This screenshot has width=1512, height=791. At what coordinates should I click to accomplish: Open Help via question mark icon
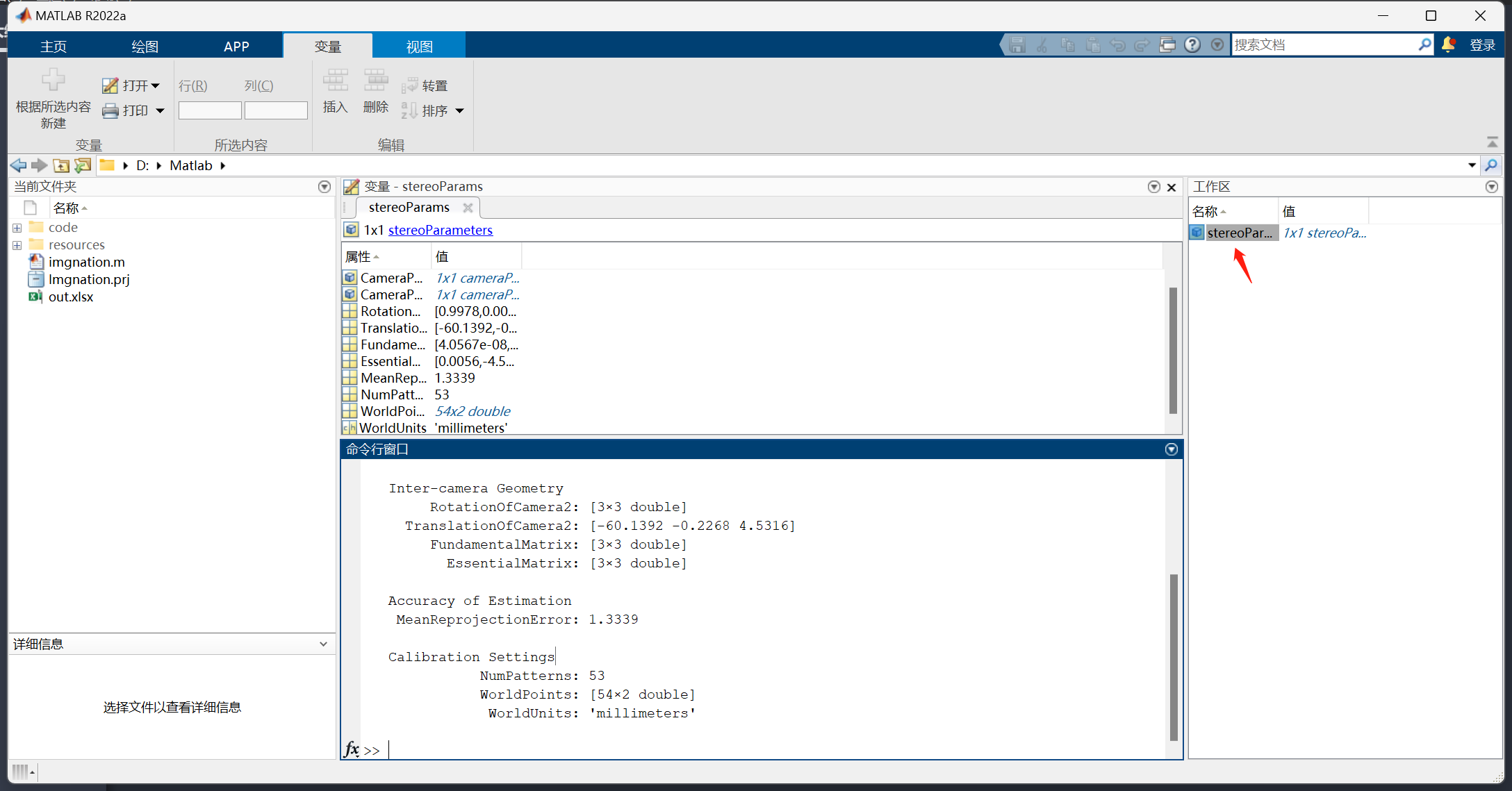coord(1192,45)
